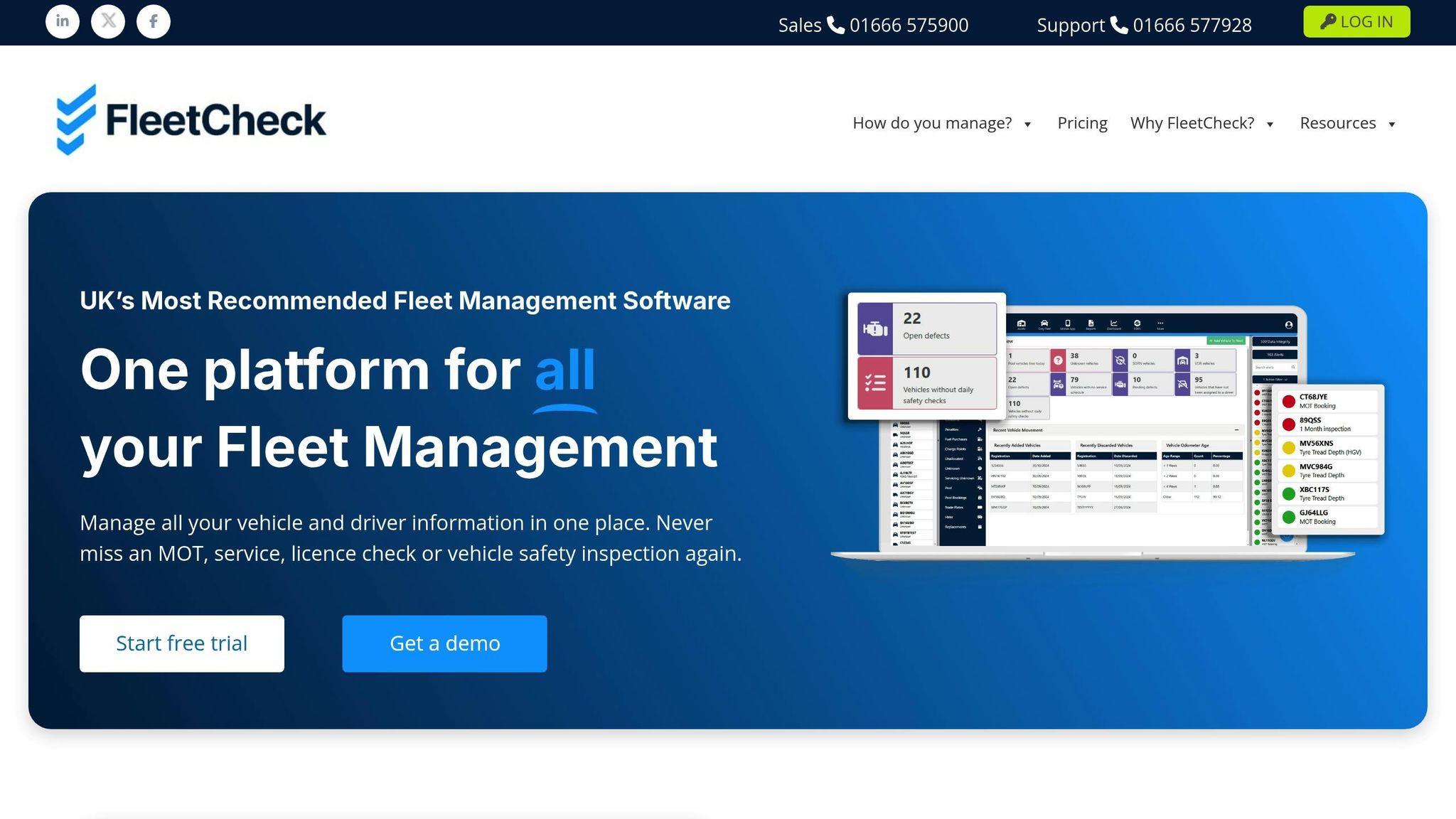This screenshot has width=1456, height=819.
Task: Click the SORN vehicles icon beside 0
Action: 1120,360
